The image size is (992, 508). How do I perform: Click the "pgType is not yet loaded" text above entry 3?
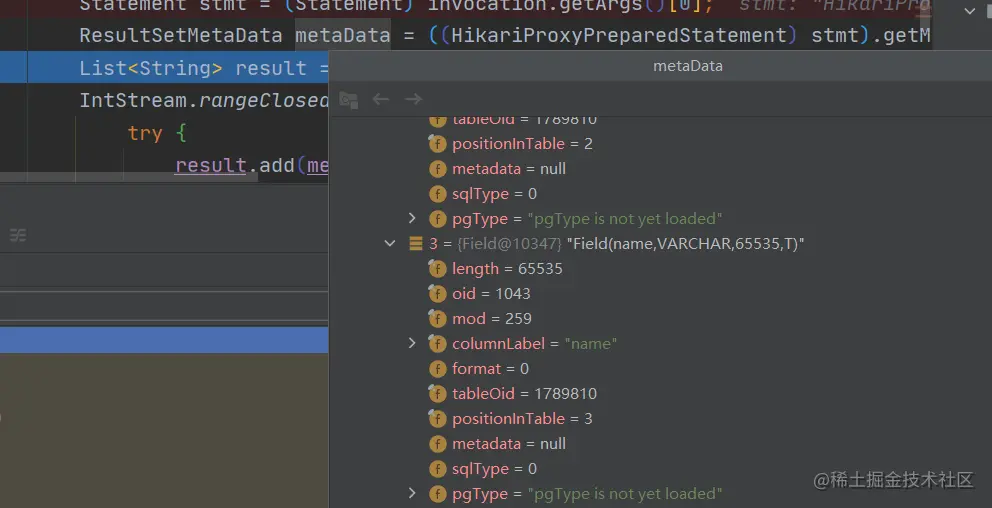coord(625,219)
